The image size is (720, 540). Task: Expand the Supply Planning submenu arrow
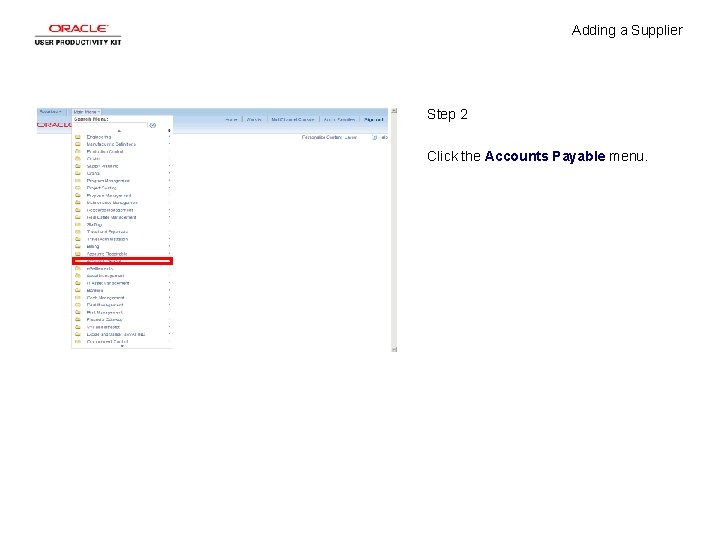(169, 166)
